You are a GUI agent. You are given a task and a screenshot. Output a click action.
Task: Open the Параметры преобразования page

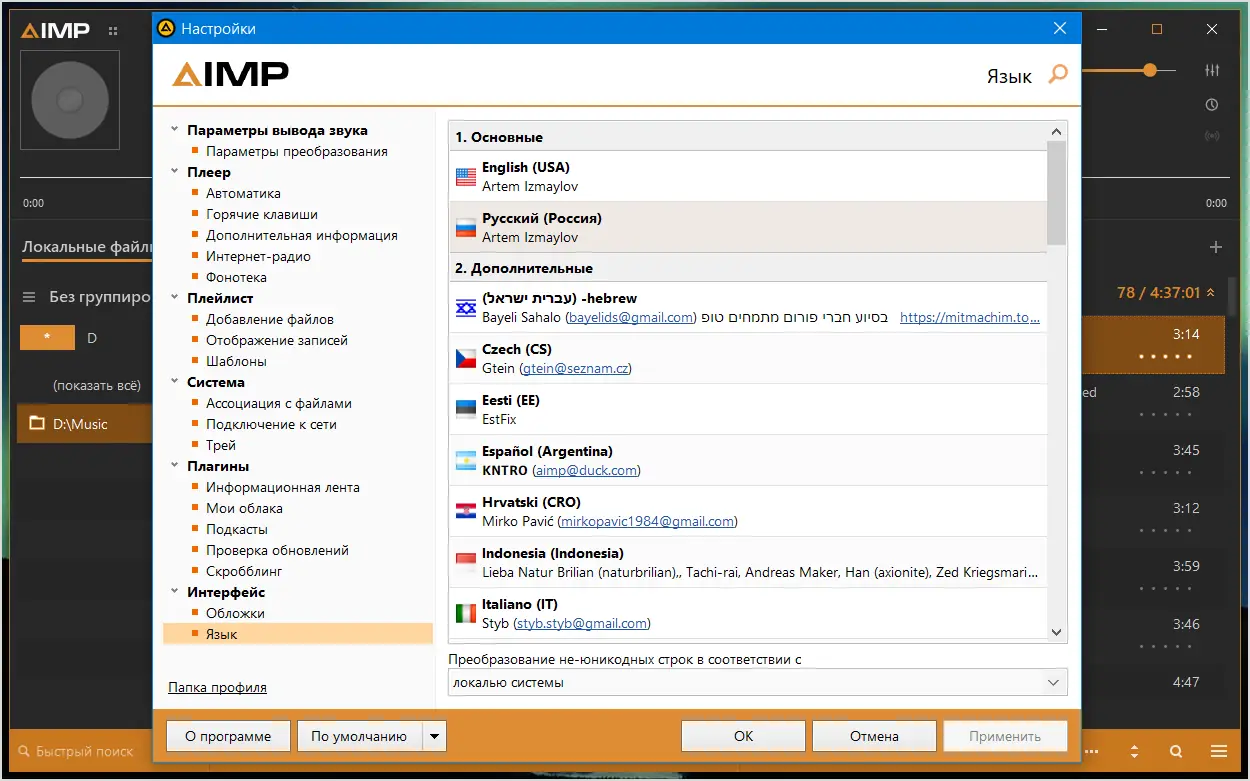click(x=297, y=151)
